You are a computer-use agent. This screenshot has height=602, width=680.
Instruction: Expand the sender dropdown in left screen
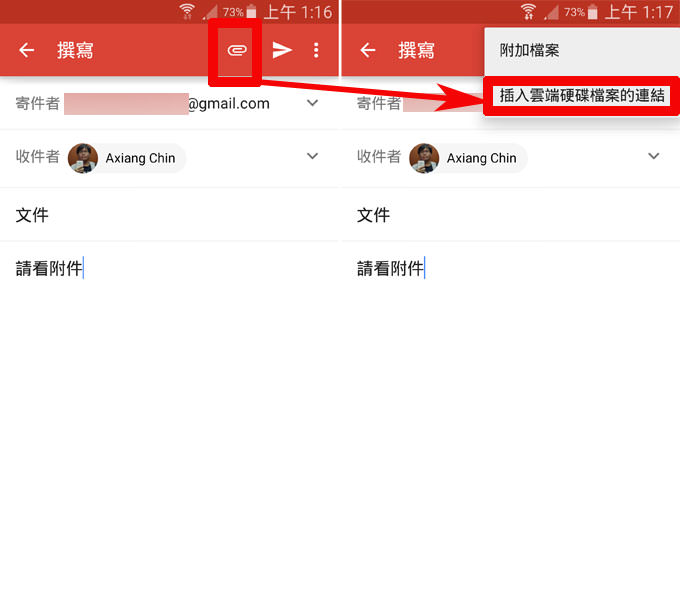pyautogui.click(x=313, y=103)
